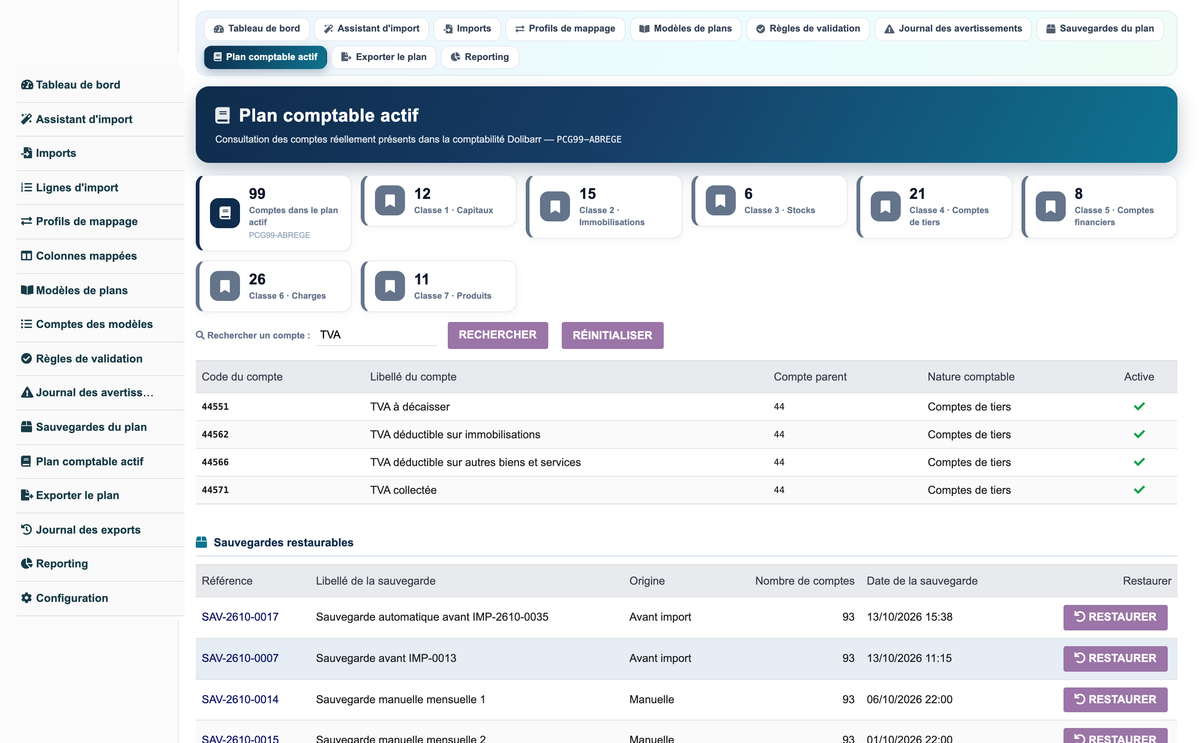Click the RECHERCHER button

[498, 335]
